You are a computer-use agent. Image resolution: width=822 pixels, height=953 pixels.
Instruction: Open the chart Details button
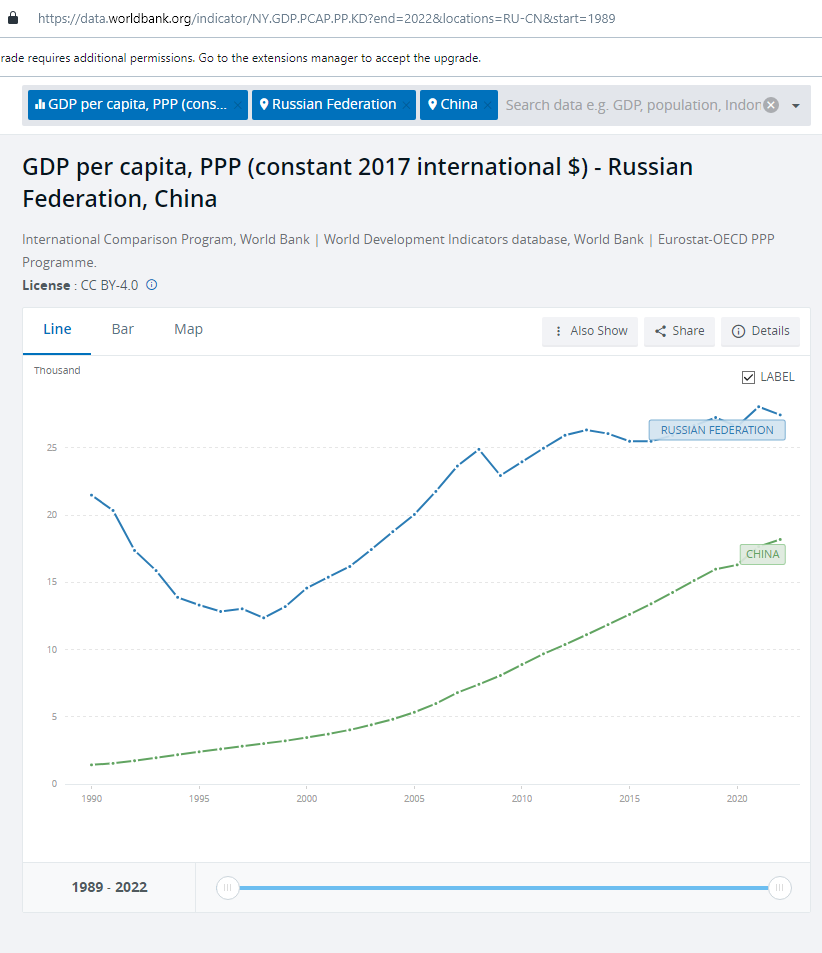coord(760,331)
